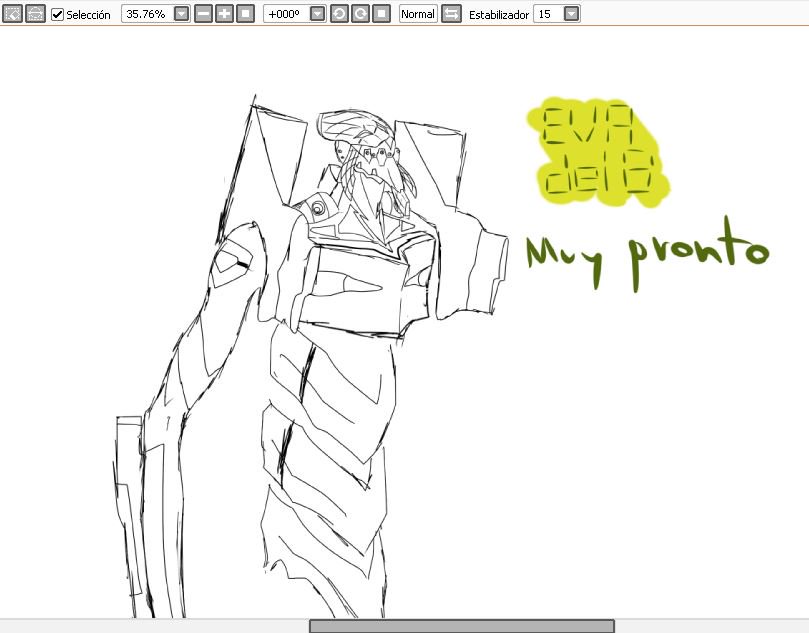Click the Estabilizador value 15 field

pyautogui.click(x=548, y=14)
